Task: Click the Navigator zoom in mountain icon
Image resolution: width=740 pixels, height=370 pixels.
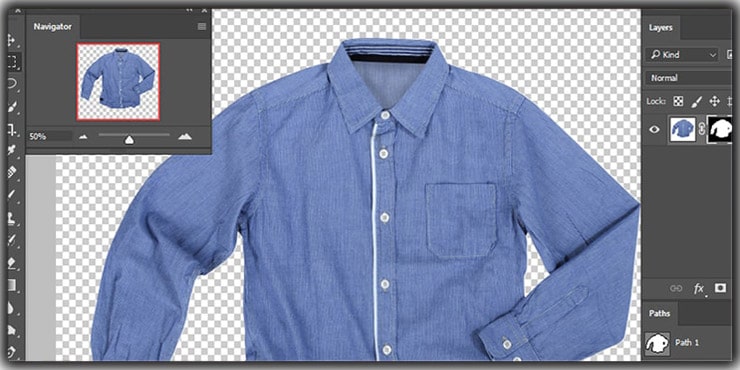Action: (185, 136)
